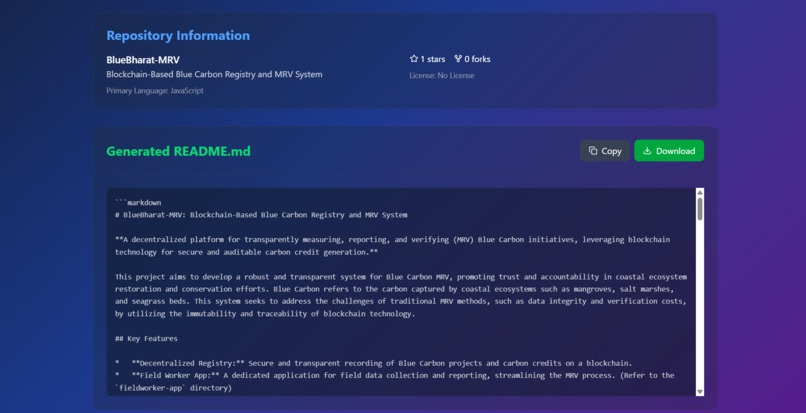Screen dimensions: 806x413
Task: Click the repository description under BlueBharat-MRV
Action: [214, 75]
